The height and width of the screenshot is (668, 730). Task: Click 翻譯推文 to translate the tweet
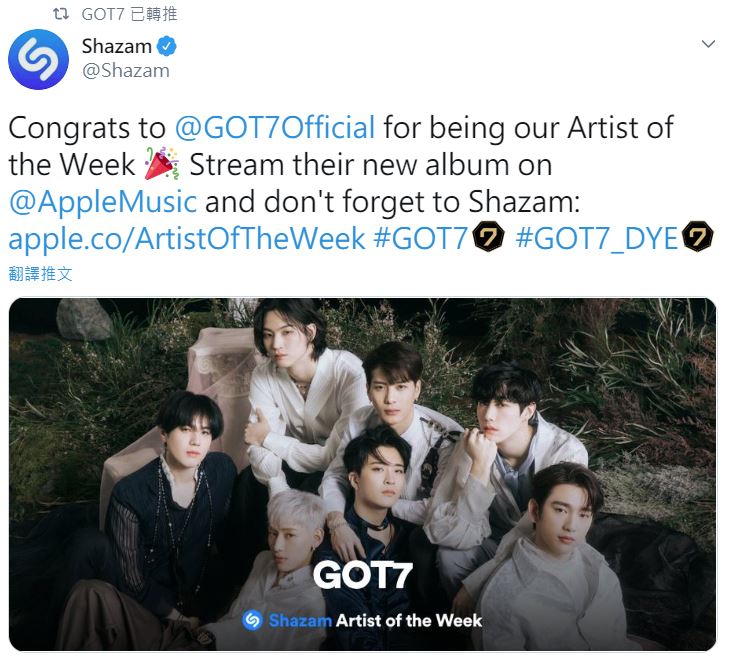click(41, 274)
